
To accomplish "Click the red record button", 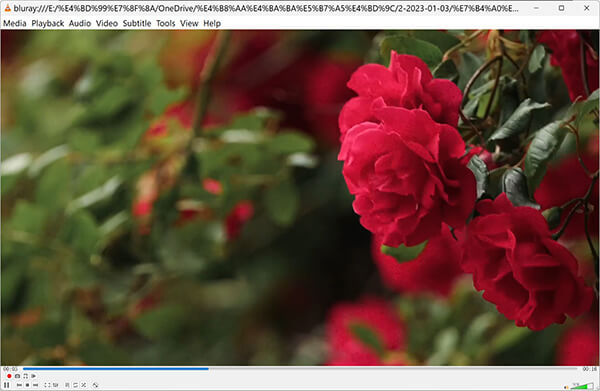I will coord(9,376).
